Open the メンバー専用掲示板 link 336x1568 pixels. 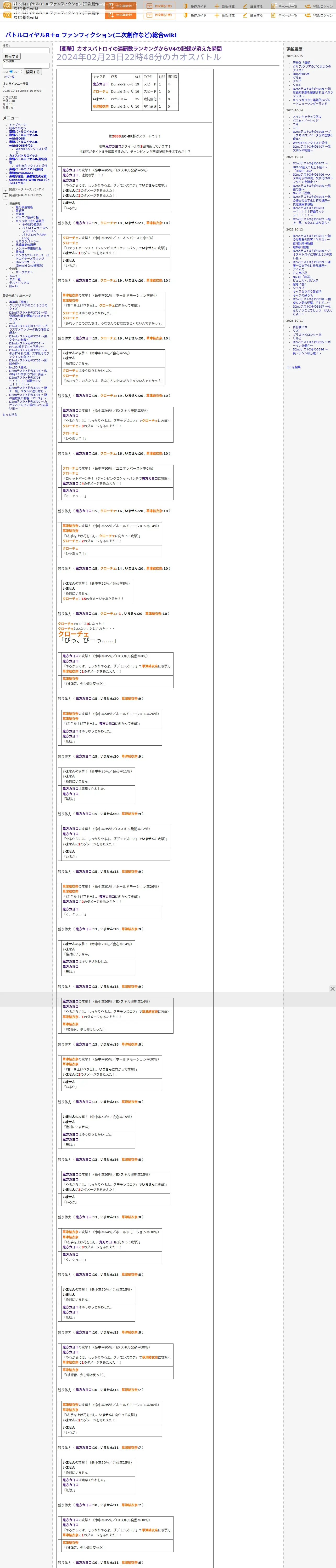[29, 248]
